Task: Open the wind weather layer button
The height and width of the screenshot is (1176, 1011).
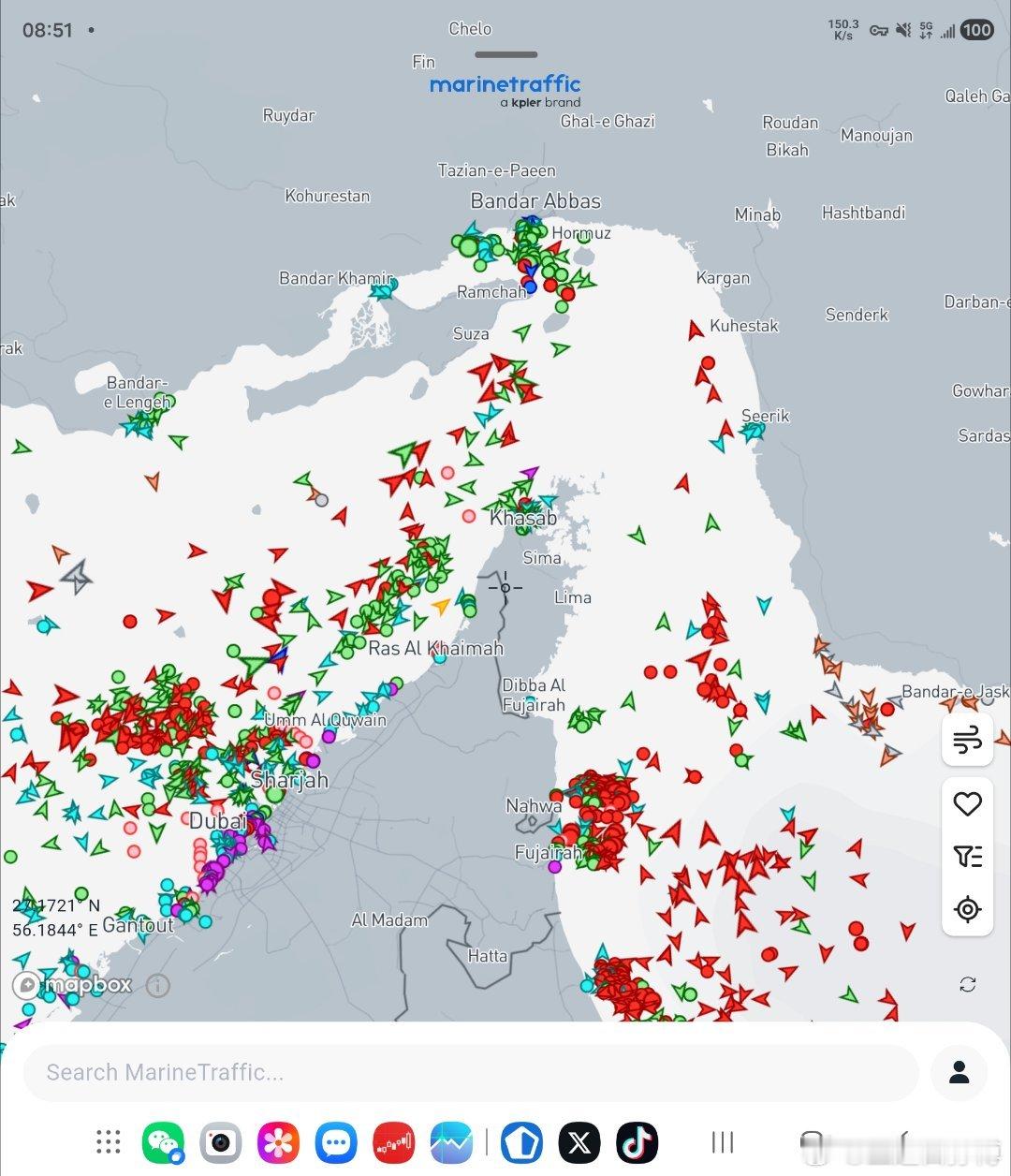Action: point(967,739)
